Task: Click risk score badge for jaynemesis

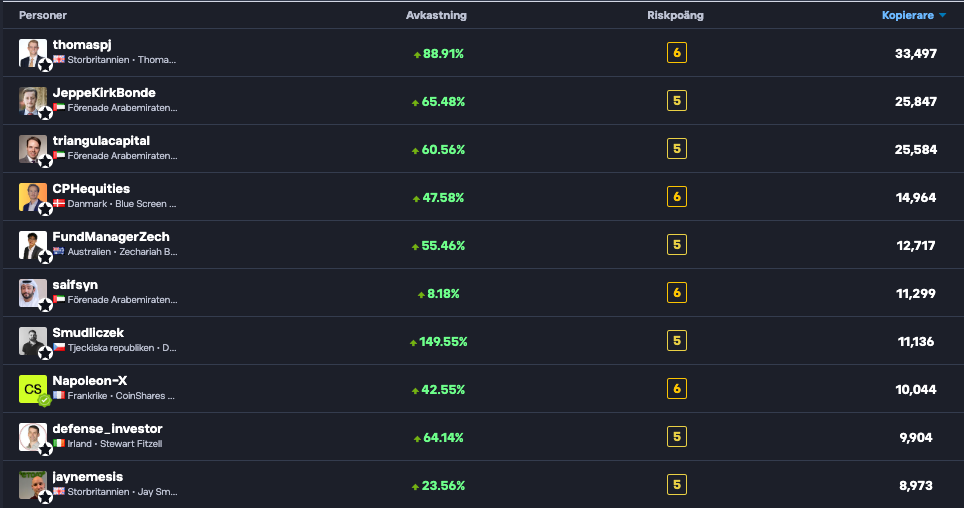Action: pyautogui.click(x=677, y=485)
